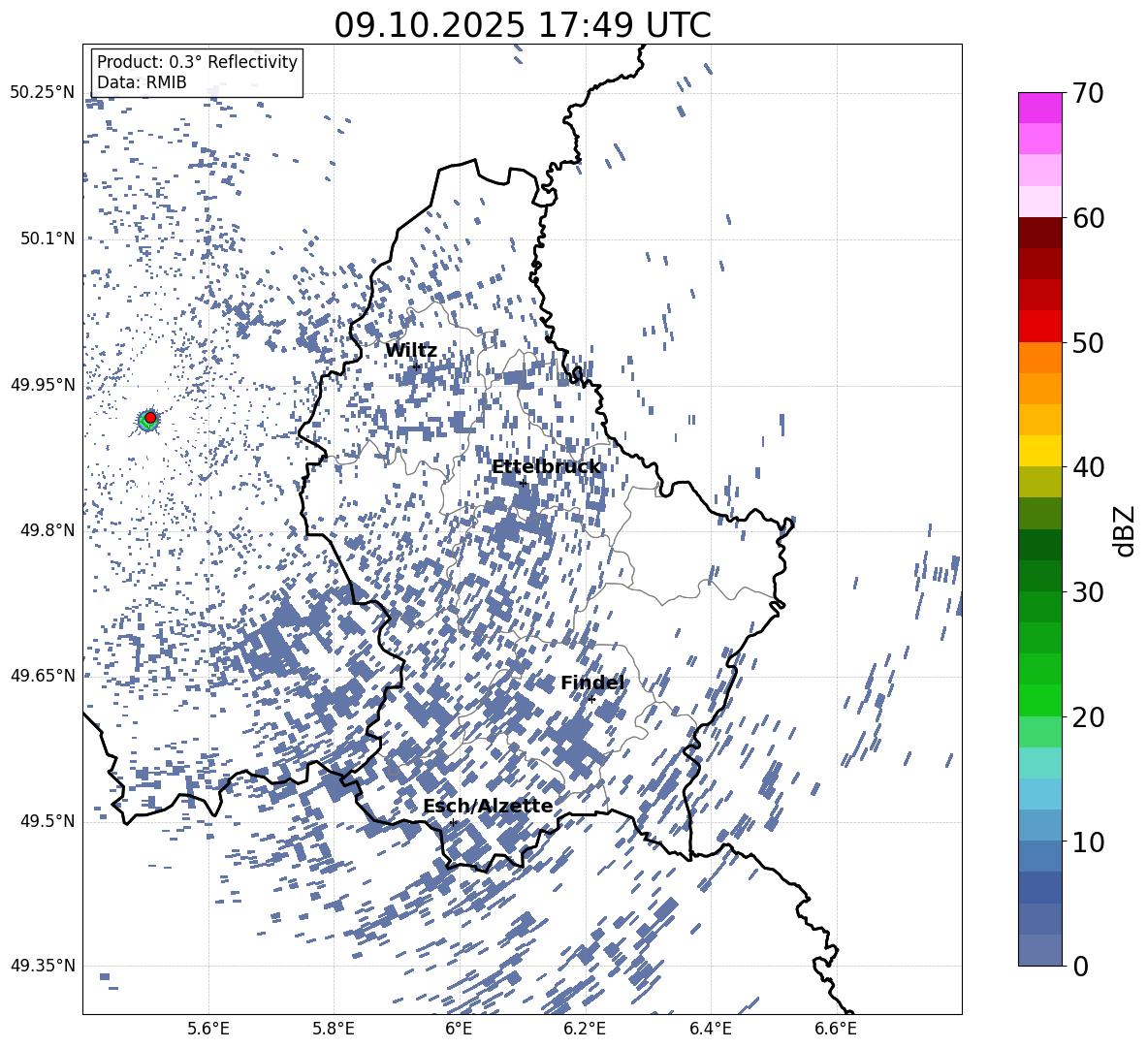The width and height of the screenshot is (1148, 1048).
Task: Click the 50 colorbar tick label
Action: point(1089,342)
